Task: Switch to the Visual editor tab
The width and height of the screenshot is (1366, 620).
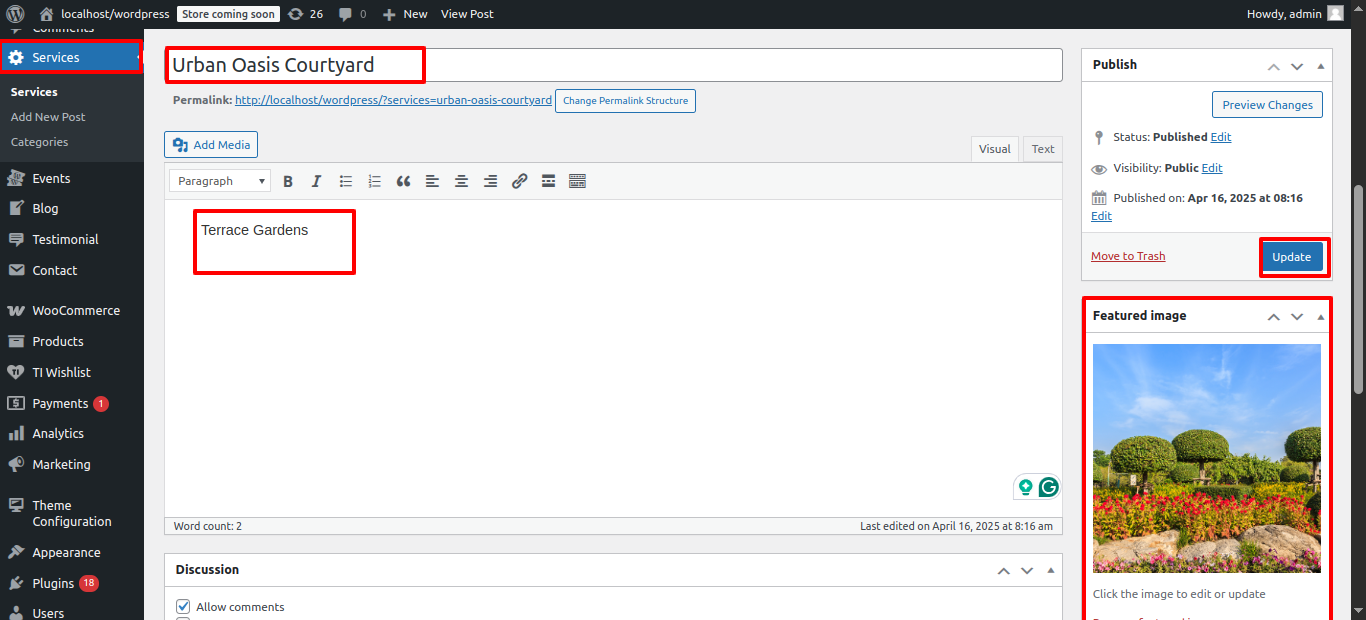Action: [x=994, y=149]
